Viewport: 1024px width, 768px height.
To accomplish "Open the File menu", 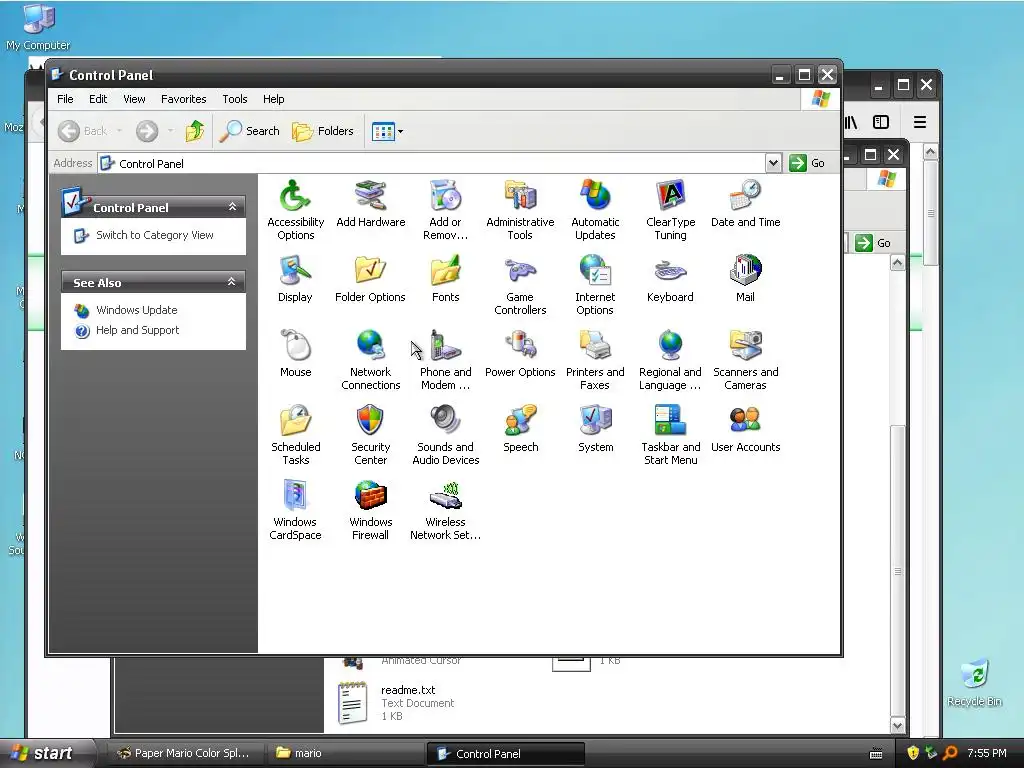I will point(65,99).
